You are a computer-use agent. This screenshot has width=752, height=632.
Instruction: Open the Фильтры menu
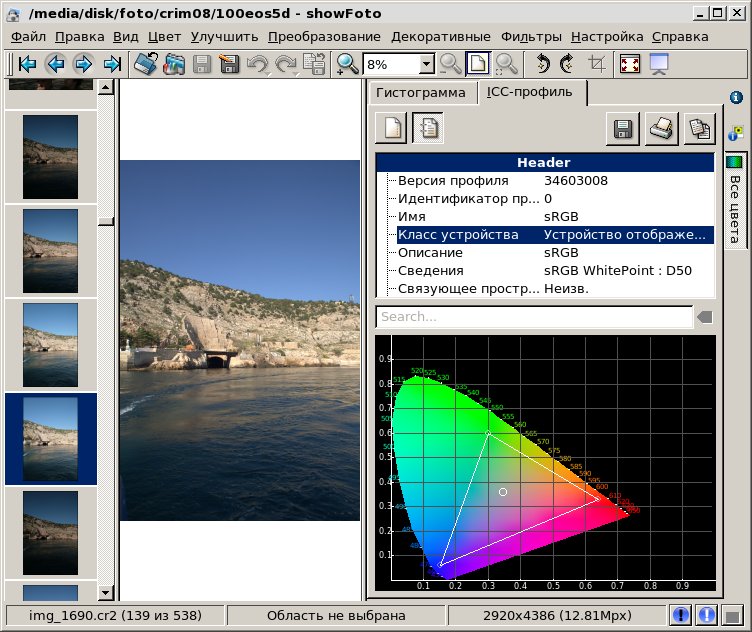pos(530,36)
